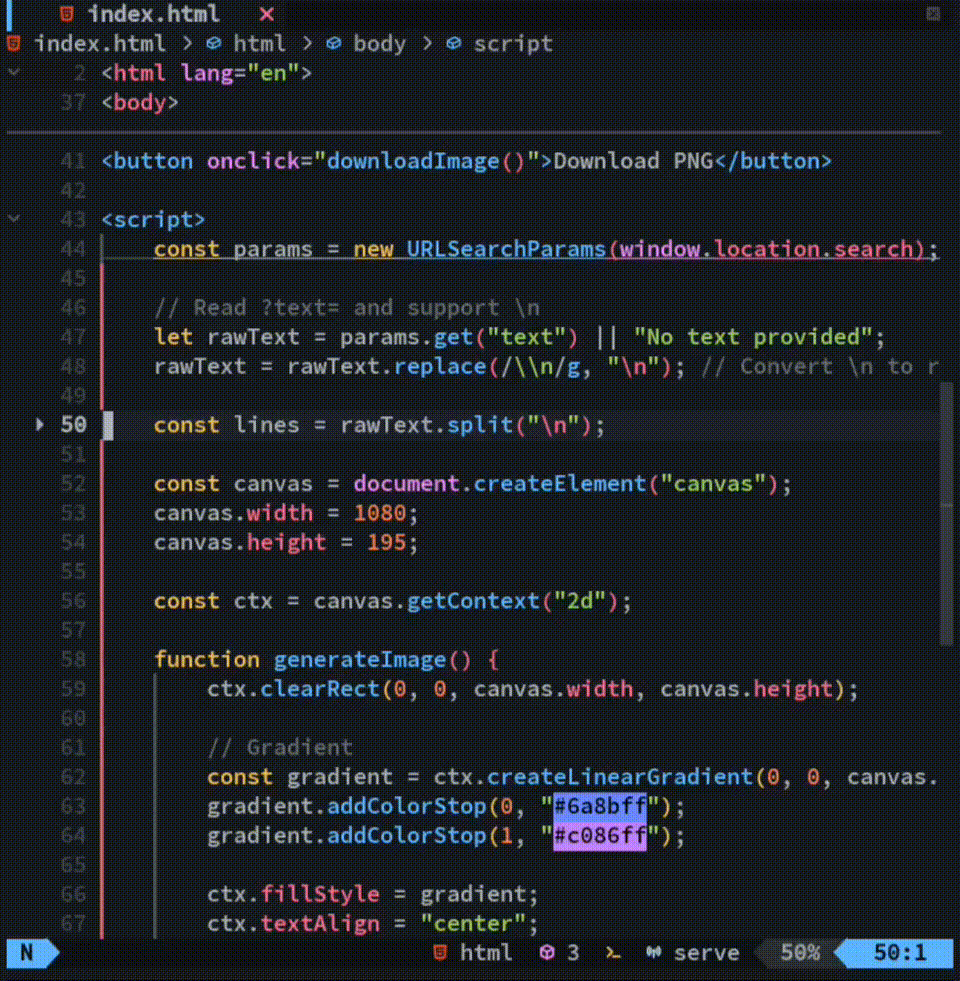Click the body breadcrumb segment
This screenshot has width=960, height=981.
(379, 44)
